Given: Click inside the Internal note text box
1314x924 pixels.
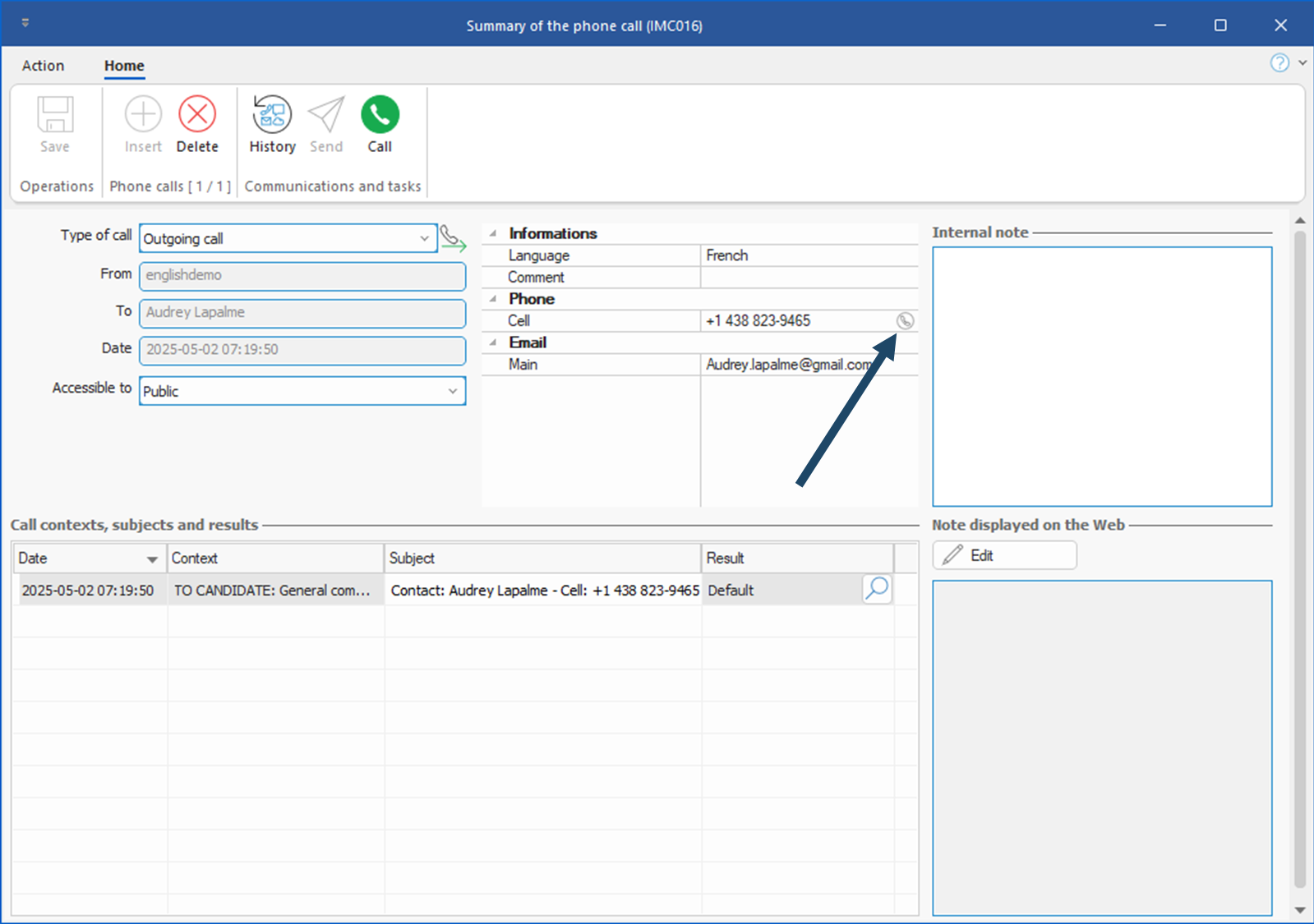Looking at the screenshot, I should pos(1101,376).
